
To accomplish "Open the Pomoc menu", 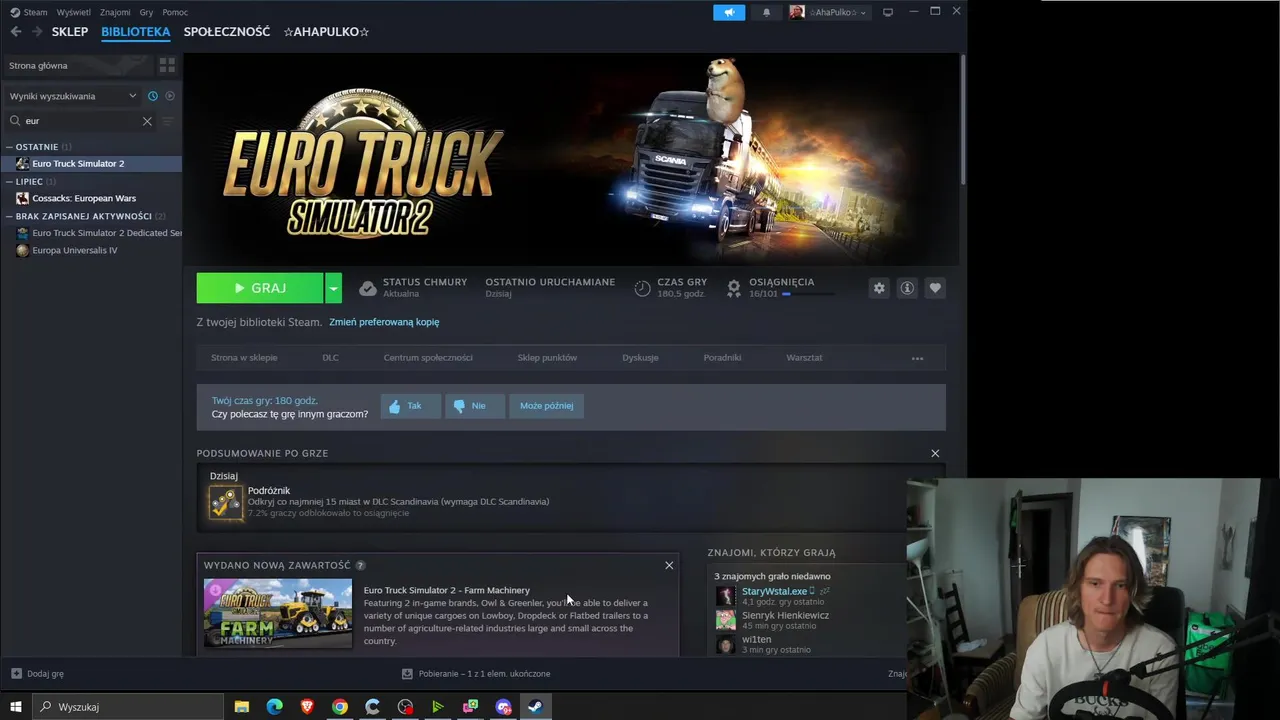I will pyautogui.click(x=175, y=13).
